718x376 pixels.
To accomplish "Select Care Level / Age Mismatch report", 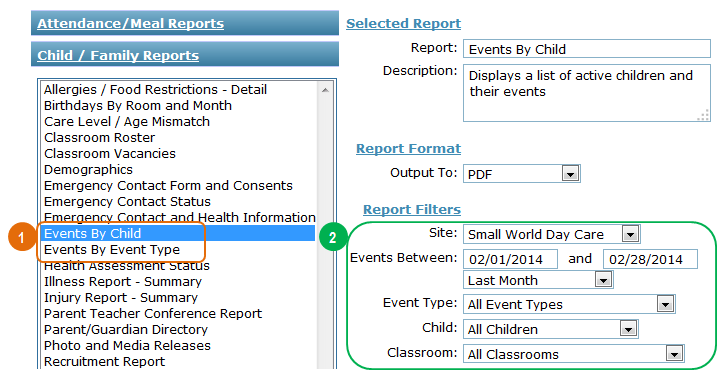I will [x=127, y=121].
